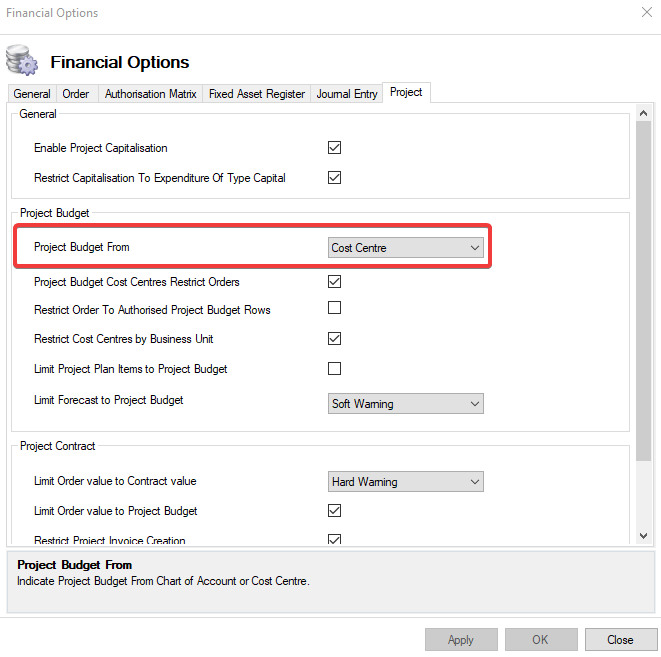
Task: Toggle Limit Order value to Project Budget
Action: [x=335, y=511]
